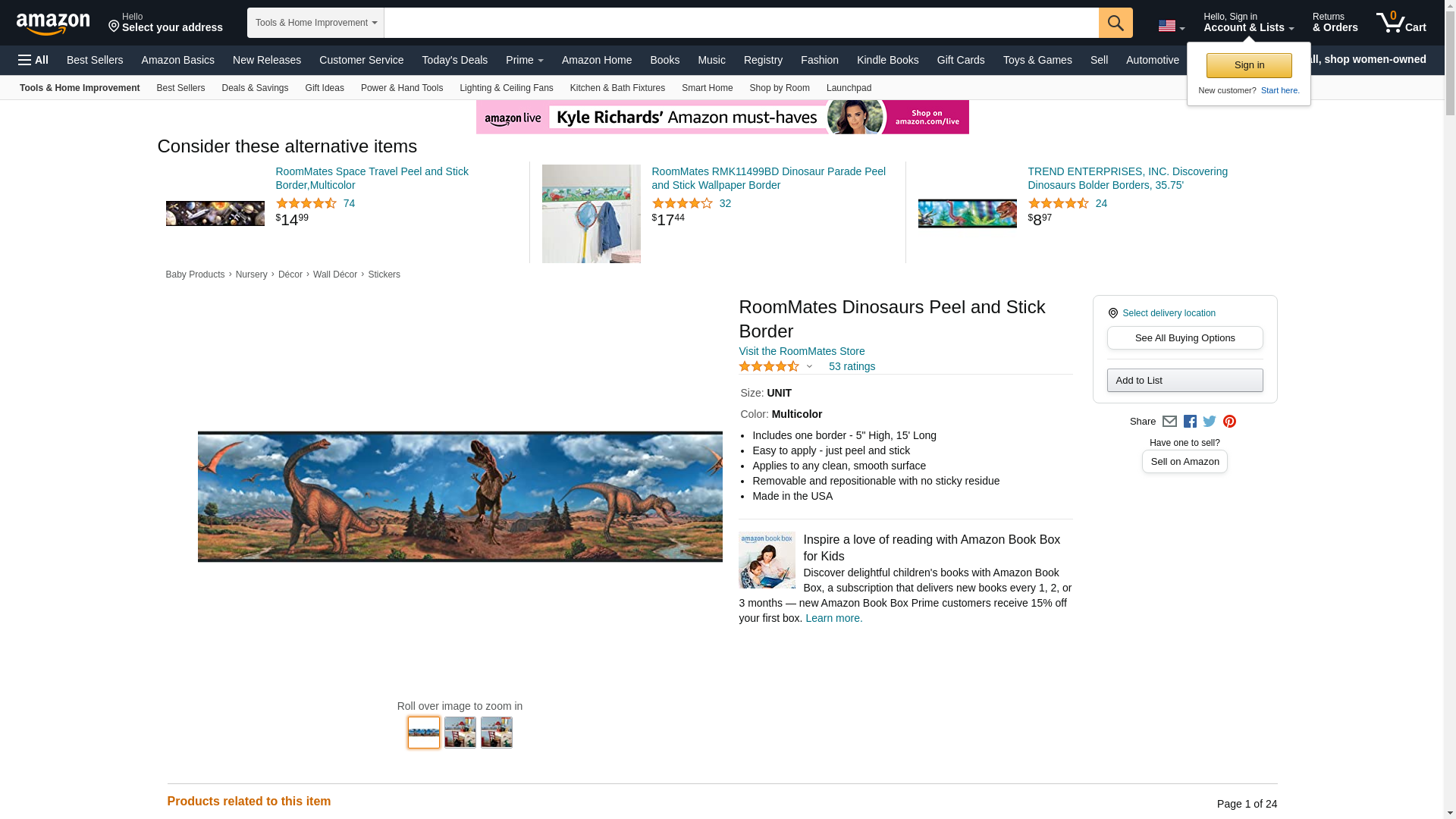Click the search magnifying glass button

click(x=1115, y=23)
